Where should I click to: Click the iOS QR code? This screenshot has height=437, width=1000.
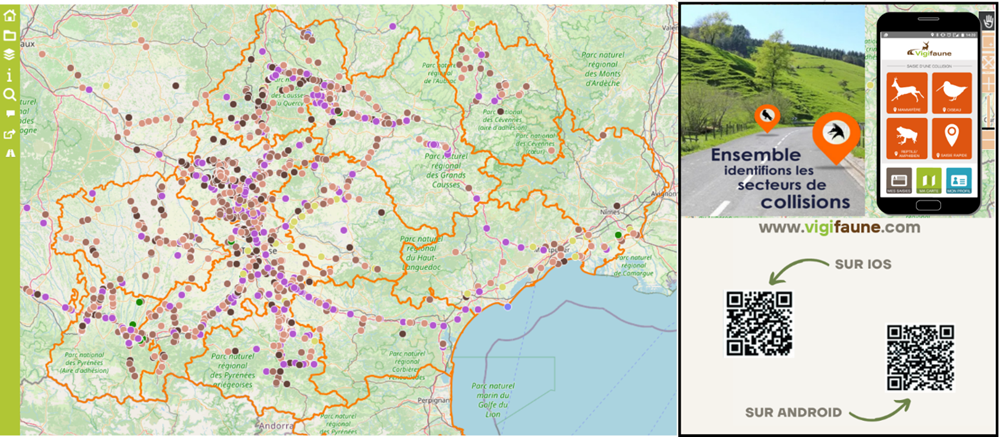click(759, 324)
